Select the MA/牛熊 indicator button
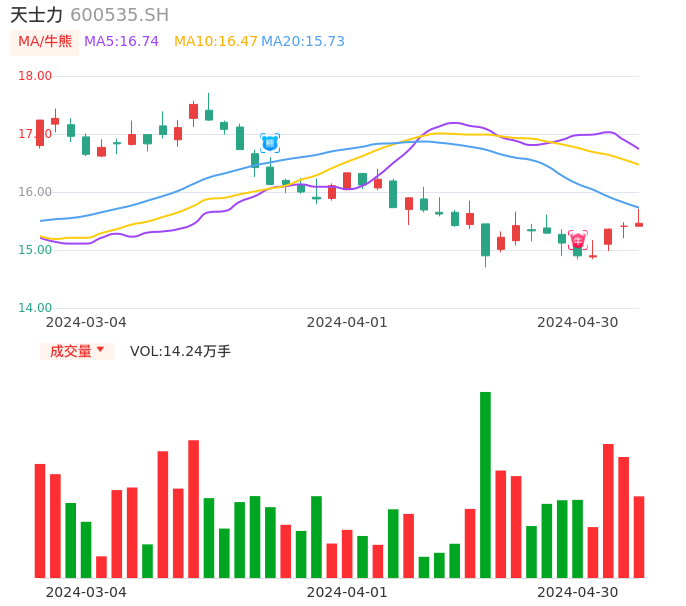 point(45,42)
